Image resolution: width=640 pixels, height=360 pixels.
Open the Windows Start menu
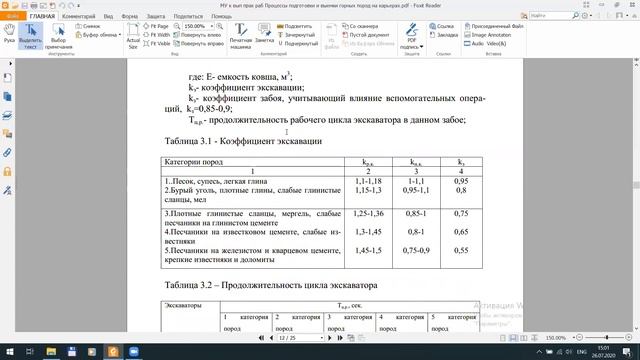pyautogui.click(x=10, y=351)
